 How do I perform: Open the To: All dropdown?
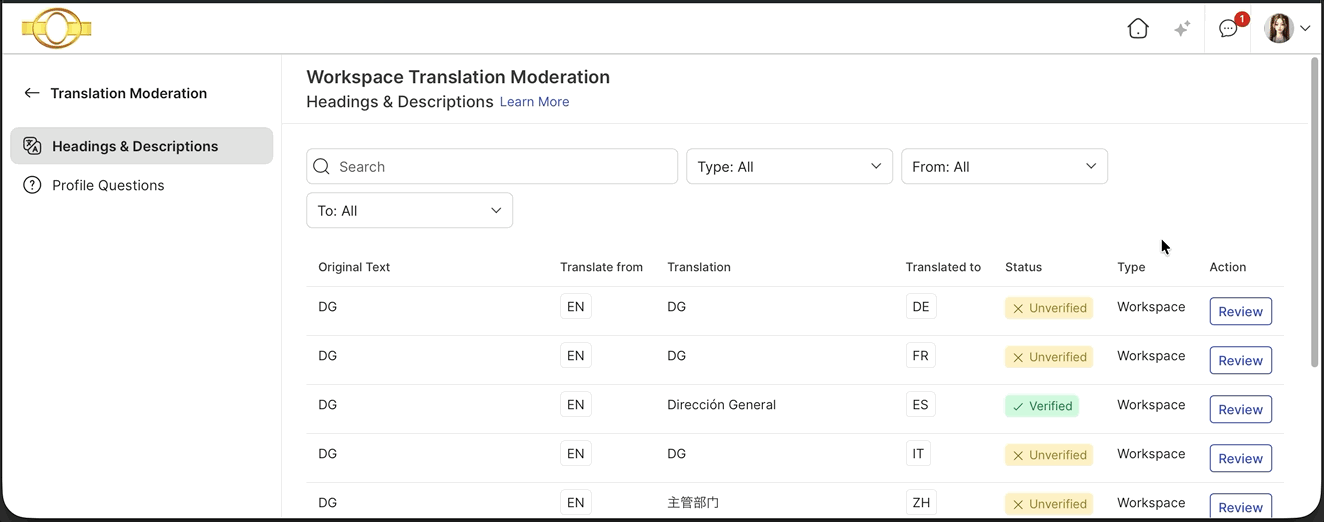coord(409,211)
